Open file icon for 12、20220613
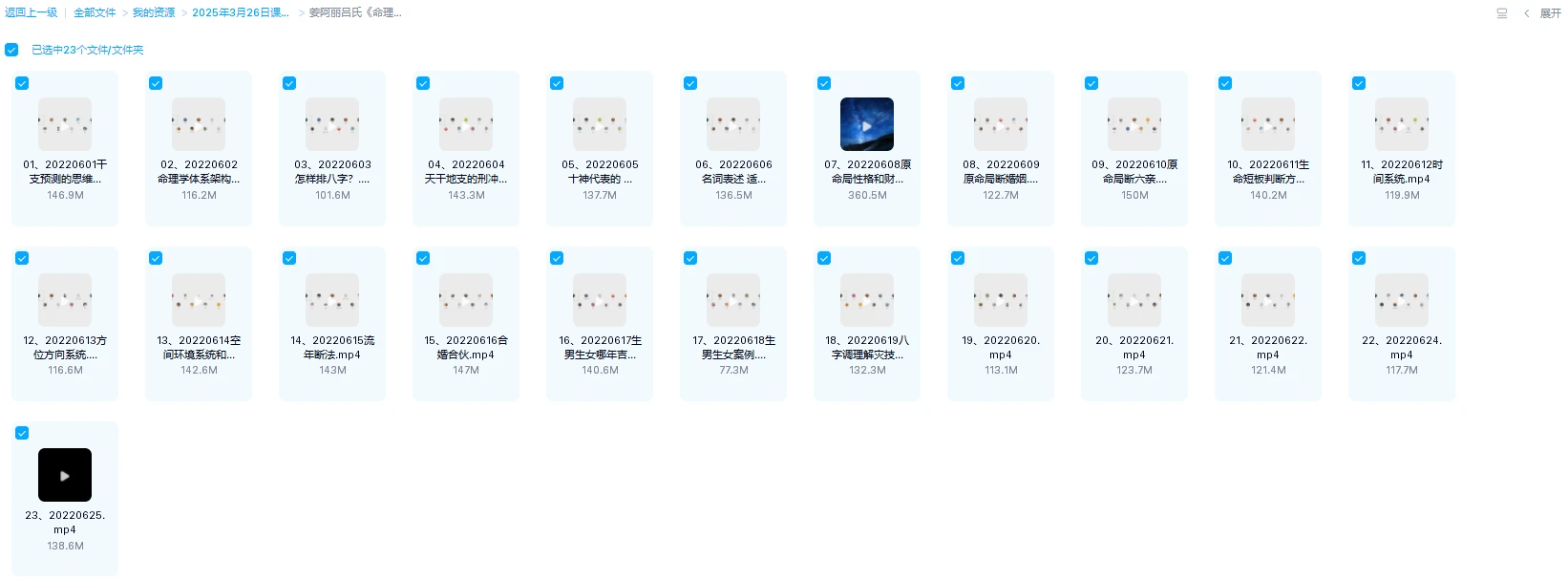 coord(65,300)
